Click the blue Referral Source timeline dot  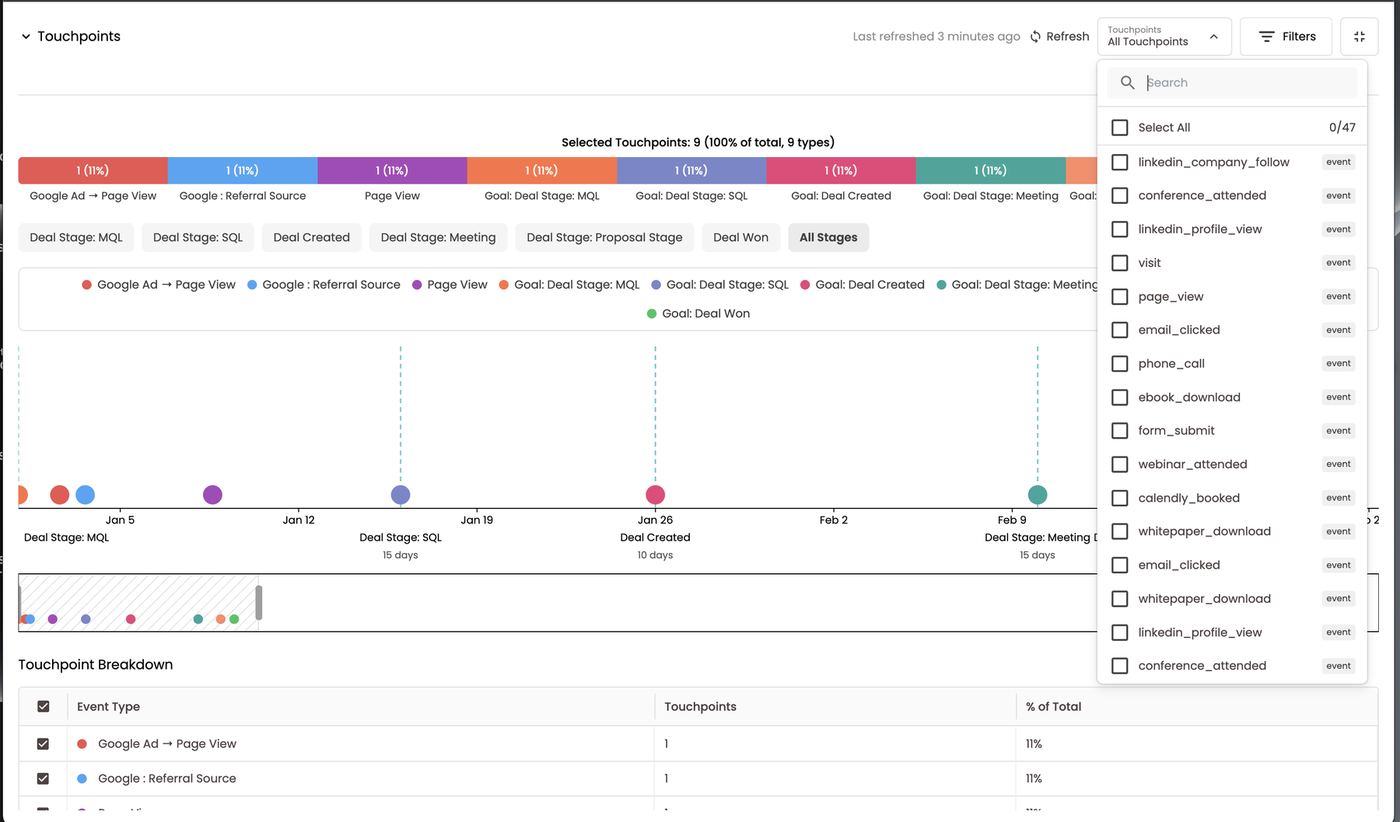tap(85, 495)
